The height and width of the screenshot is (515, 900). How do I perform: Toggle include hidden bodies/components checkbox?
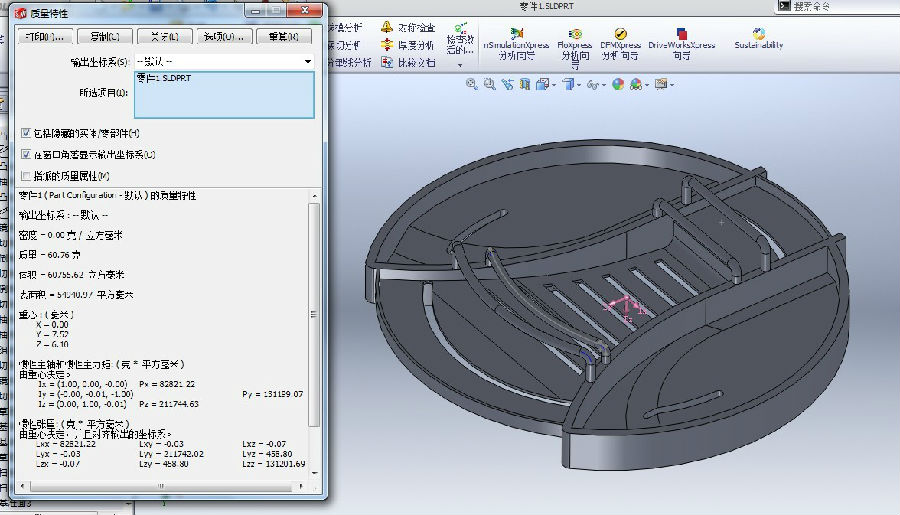26,133
